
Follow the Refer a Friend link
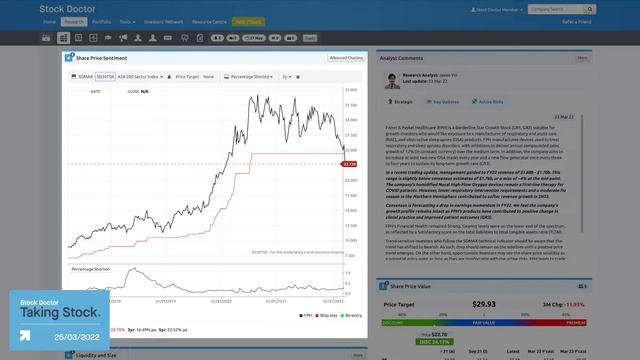pyautogui.click(x=576, y=22)
